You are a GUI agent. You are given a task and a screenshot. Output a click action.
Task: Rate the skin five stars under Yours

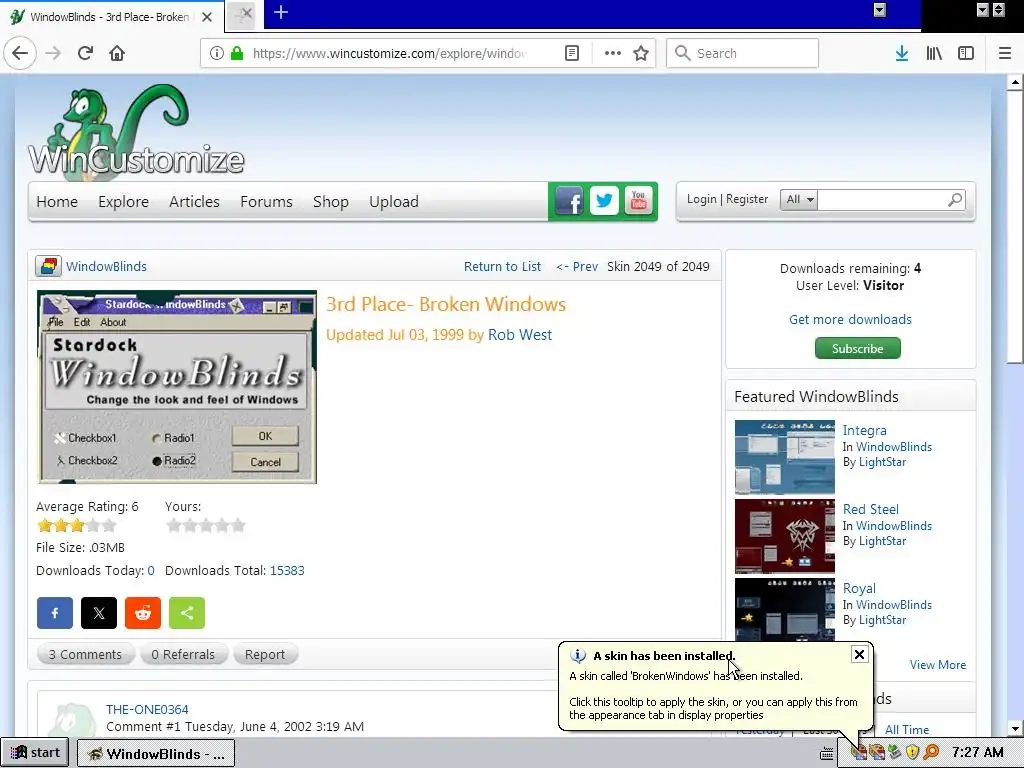[238, 525]
